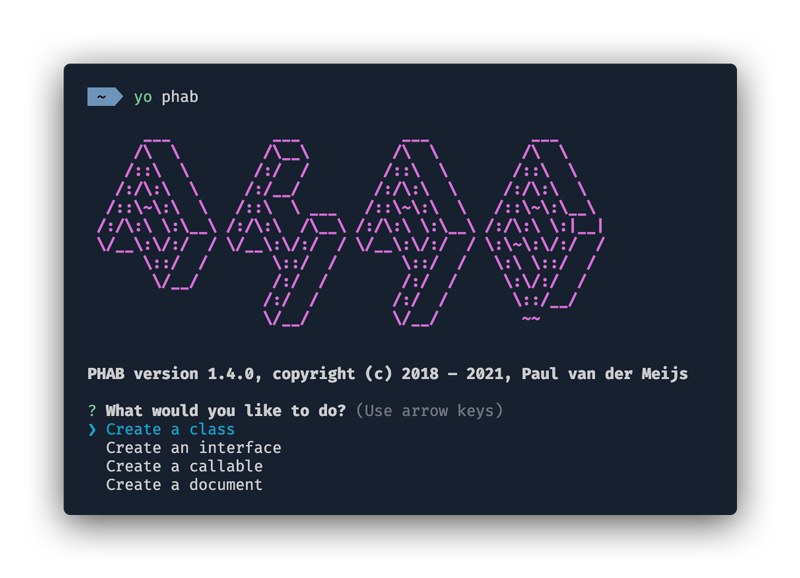
Task: Click the Use arrow keys hint text
Action: coord(429,411)
